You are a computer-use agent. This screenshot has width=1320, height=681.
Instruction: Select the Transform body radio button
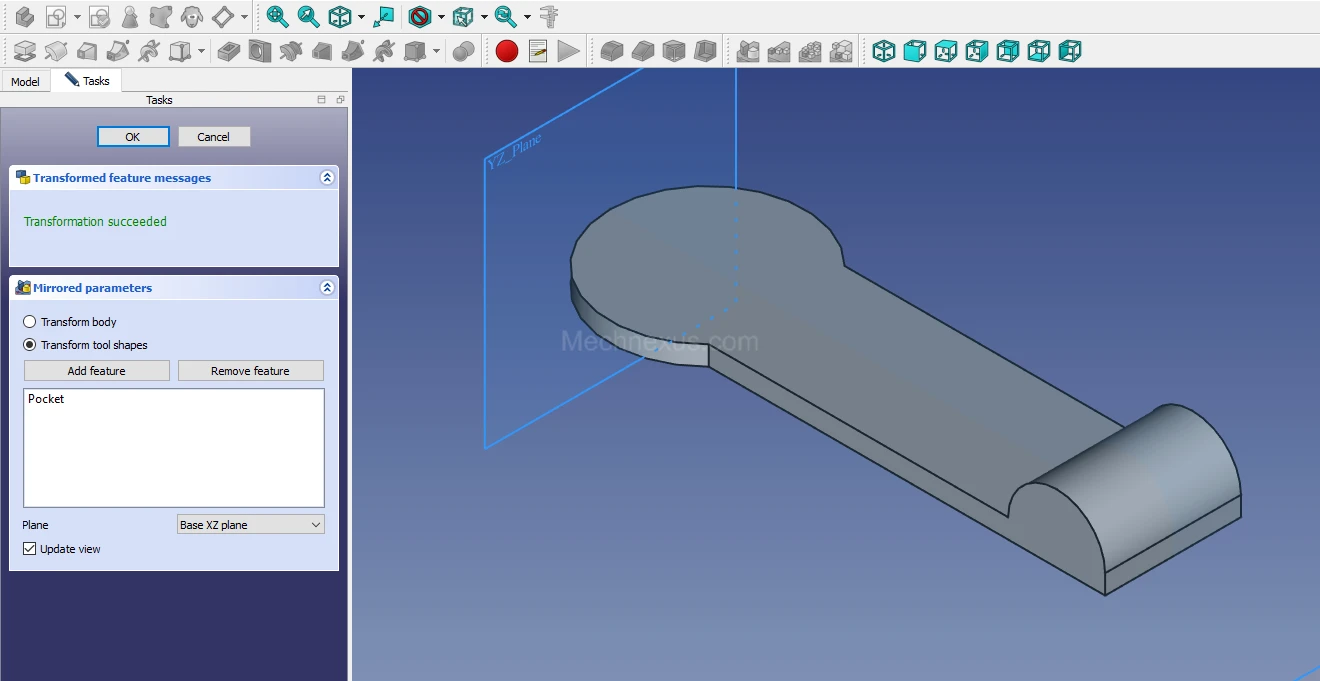tap(30, 322)
